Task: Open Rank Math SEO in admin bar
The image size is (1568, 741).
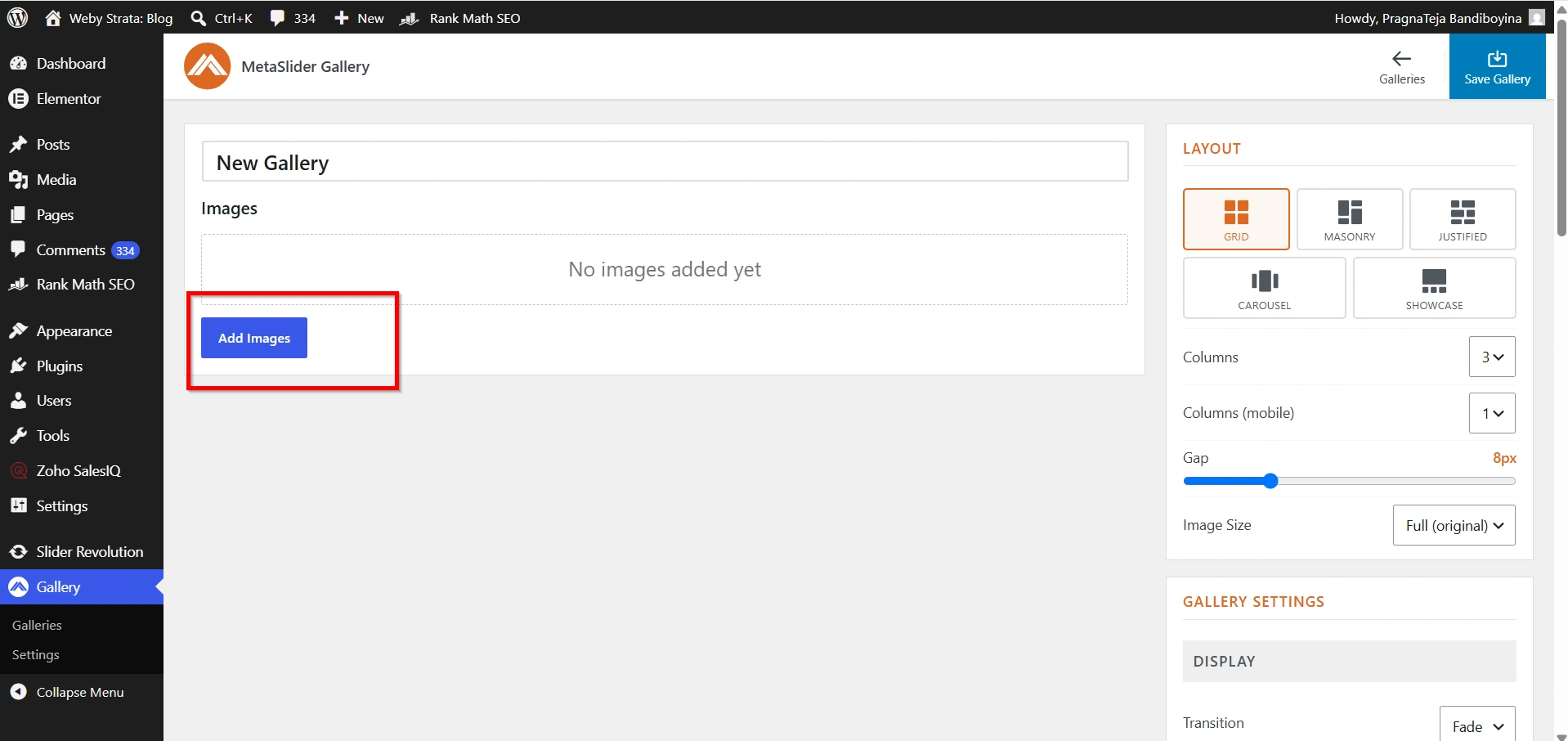Action: tap(460, 18)
